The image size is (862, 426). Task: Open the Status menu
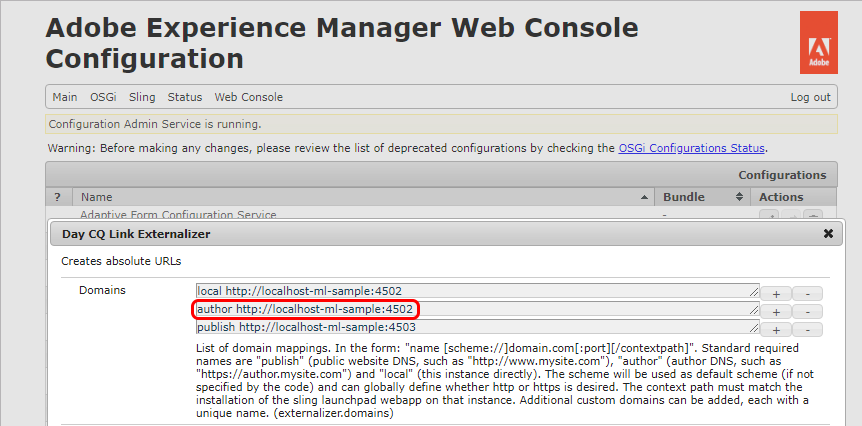(185, 97)
